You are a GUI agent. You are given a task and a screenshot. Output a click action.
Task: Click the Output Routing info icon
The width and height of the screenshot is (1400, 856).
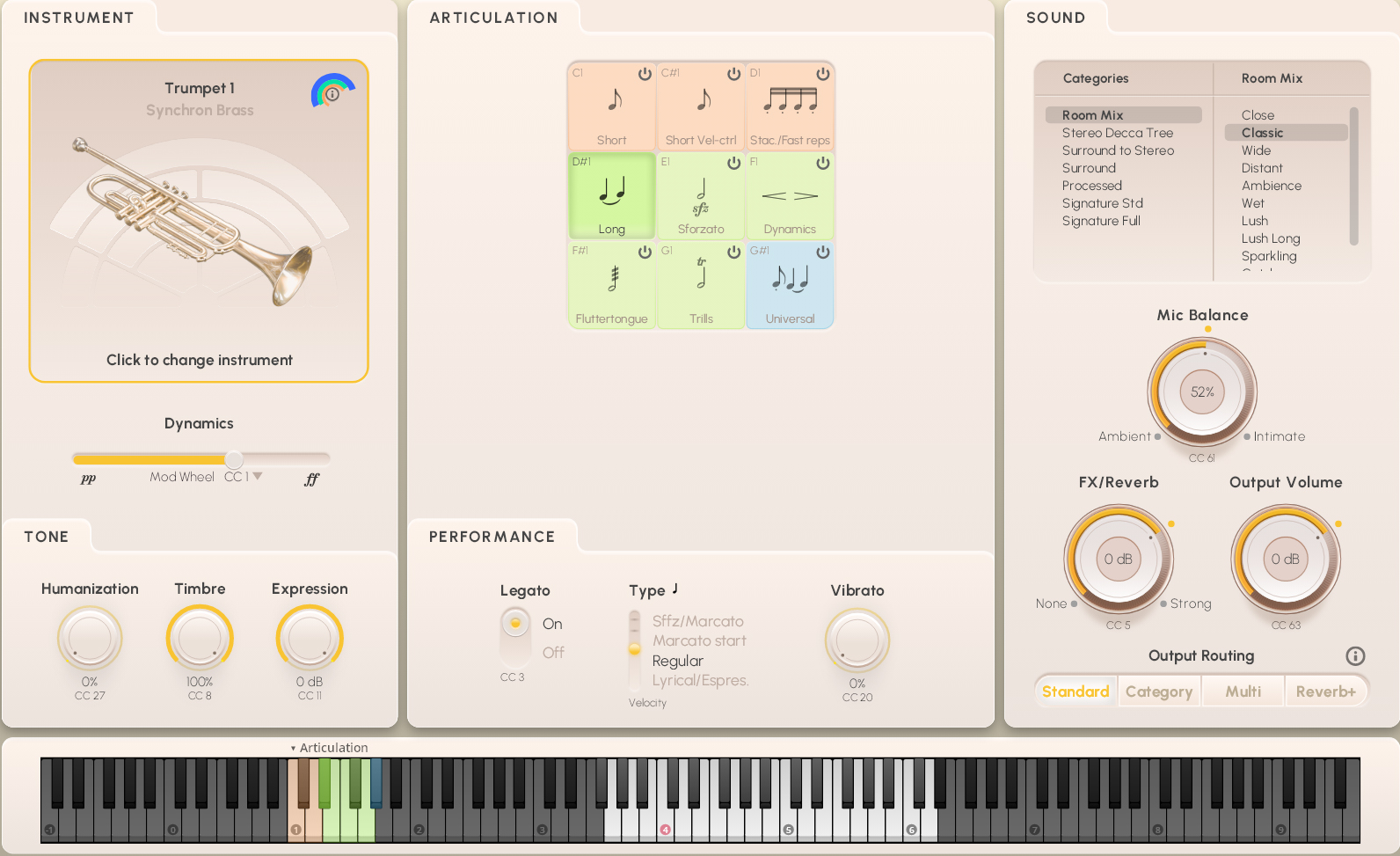coord(1355,656)
